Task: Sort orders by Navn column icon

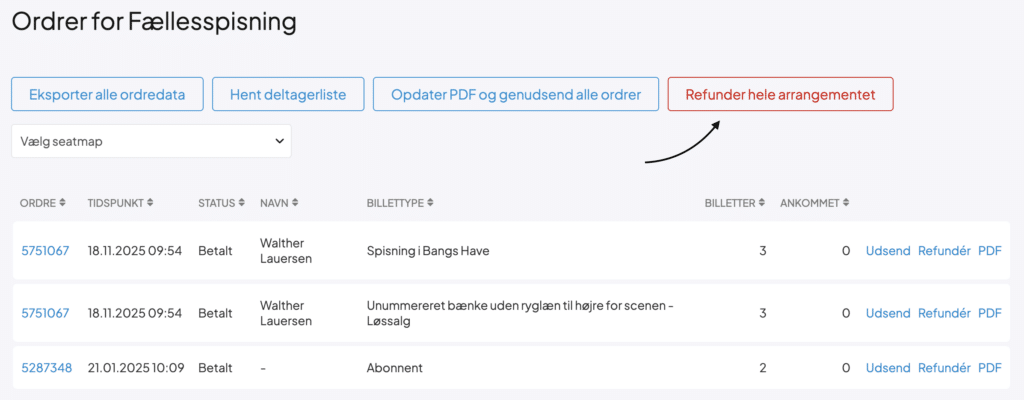Action: pyautogui.click(x=296, y=203)
